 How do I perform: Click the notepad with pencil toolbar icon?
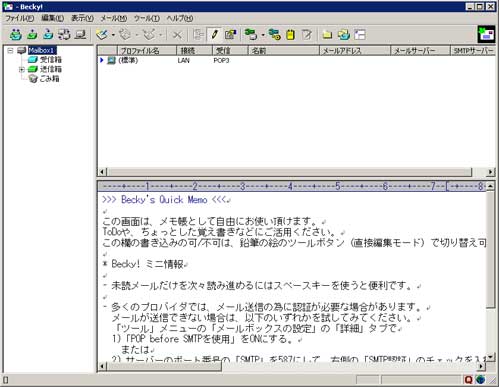click(307, 35)
